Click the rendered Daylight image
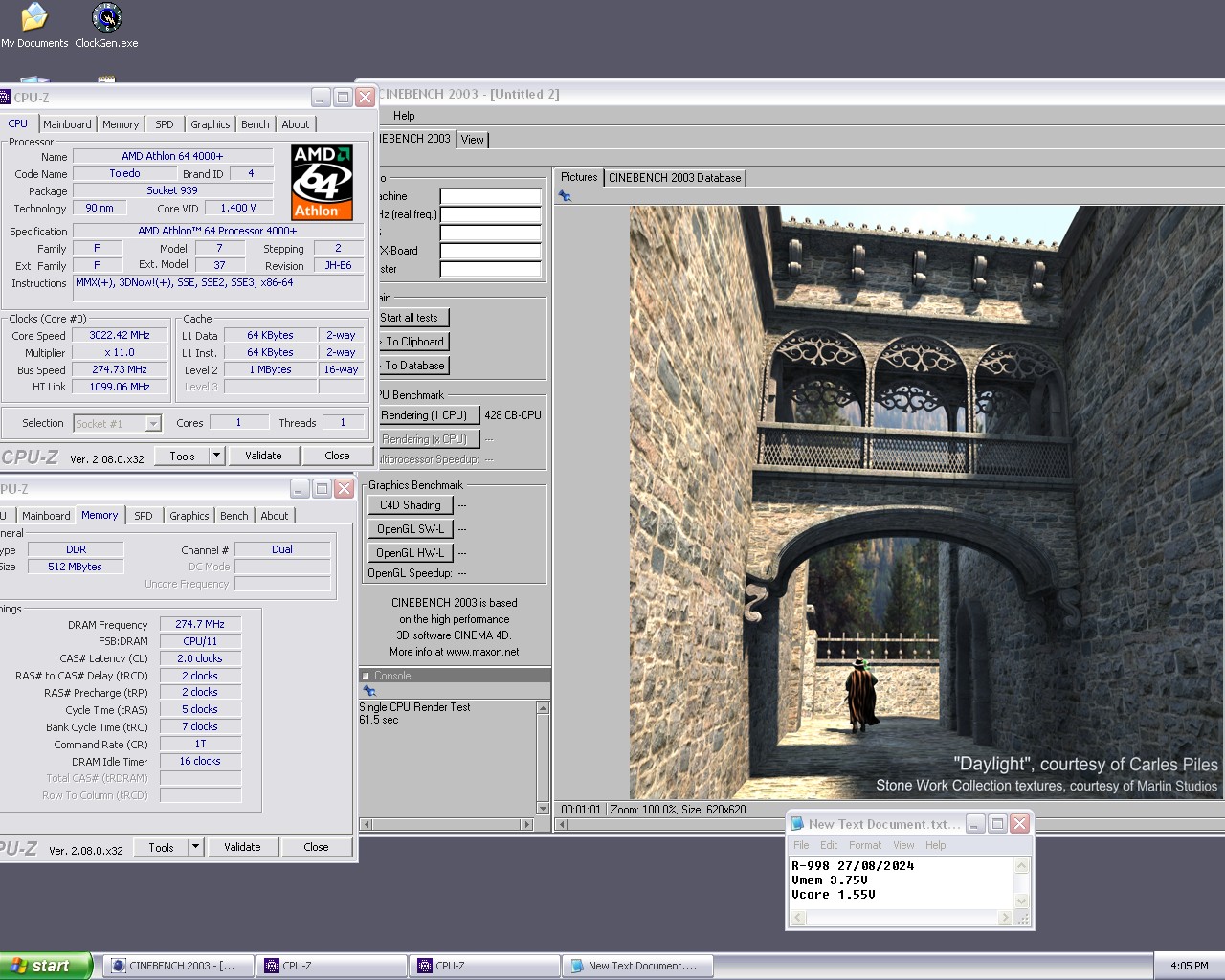Screen dimensions: 1225x980 (925, 502)
